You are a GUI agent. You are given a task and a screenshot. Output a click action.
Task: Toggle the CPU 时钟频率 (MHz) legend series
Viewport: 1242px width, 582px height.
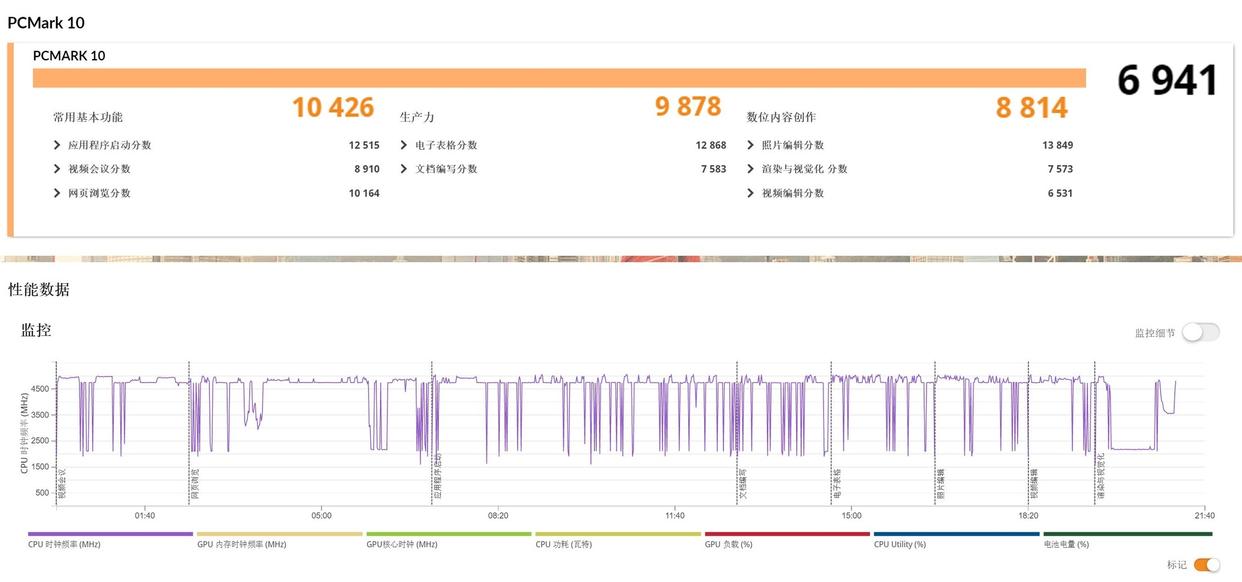pos(110,540)
